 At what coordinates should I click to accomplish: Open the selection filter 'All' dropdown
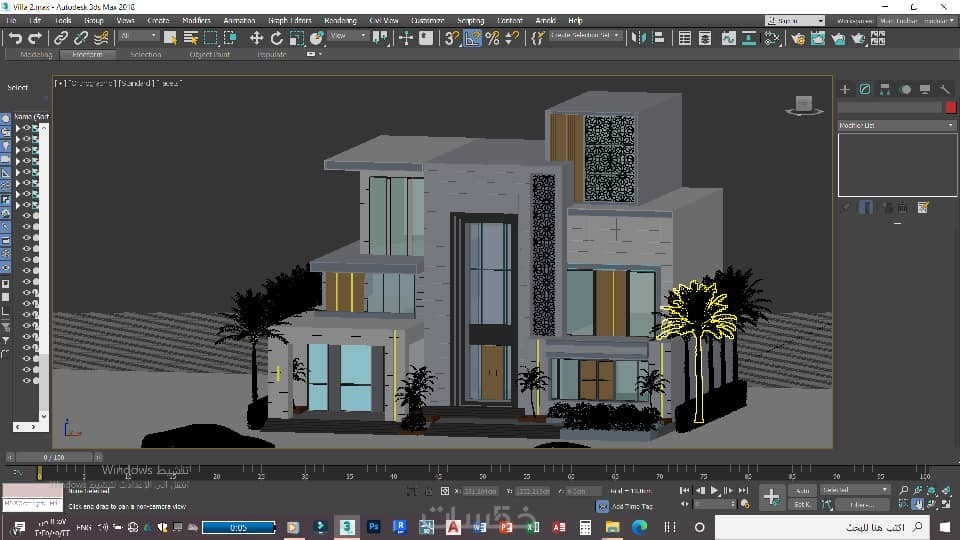click(x=138, y=36)
